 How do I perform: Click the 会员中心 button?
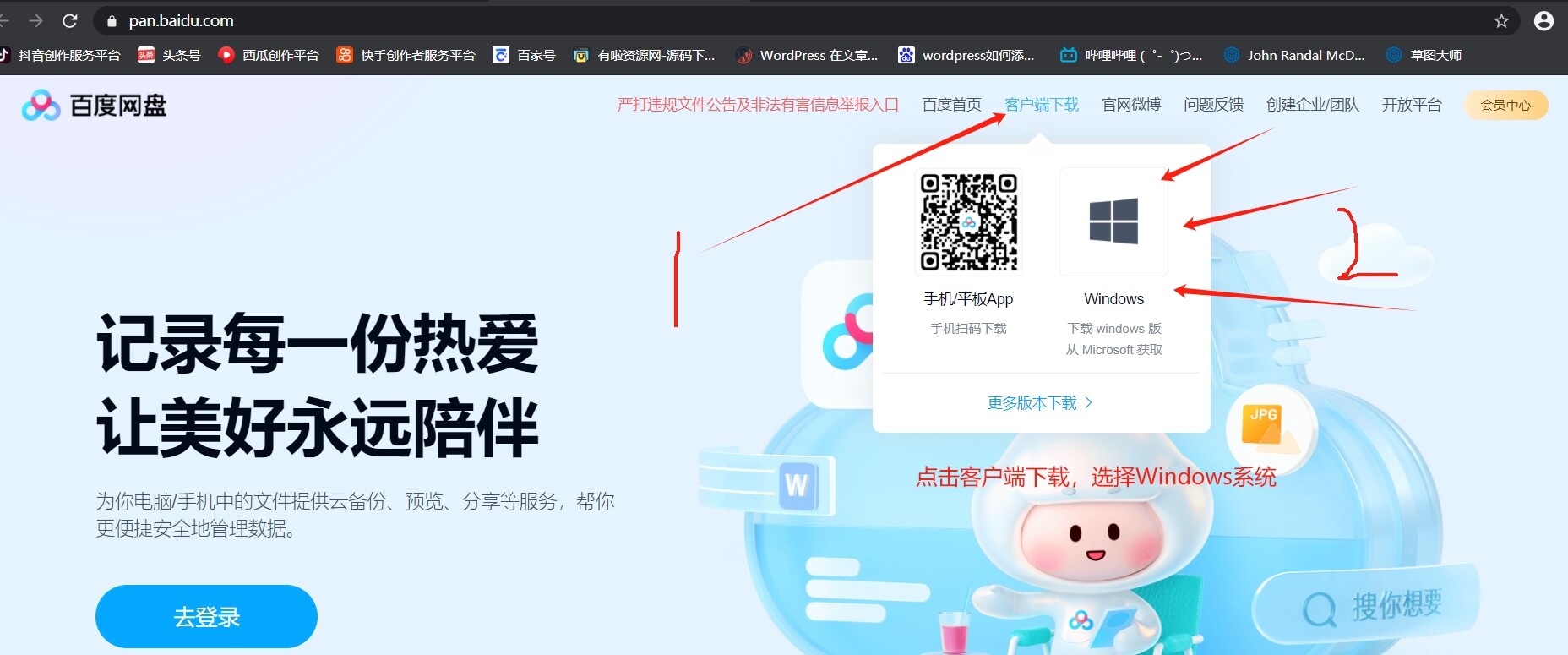pyautogui.click(x=1505, y=105)
